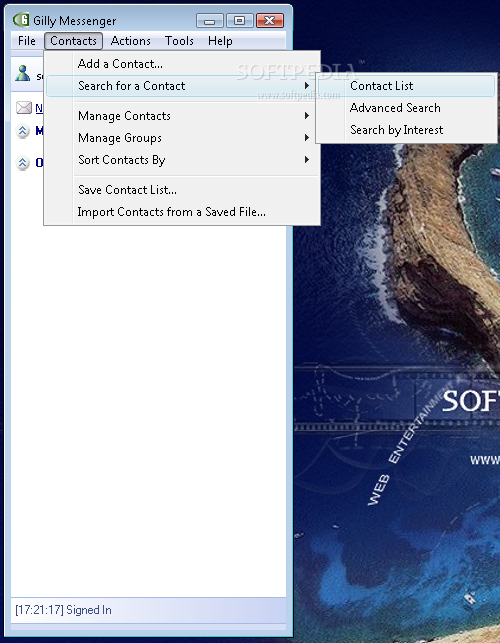
Task: Click the Signed In status text
Action: click(63, 610)
